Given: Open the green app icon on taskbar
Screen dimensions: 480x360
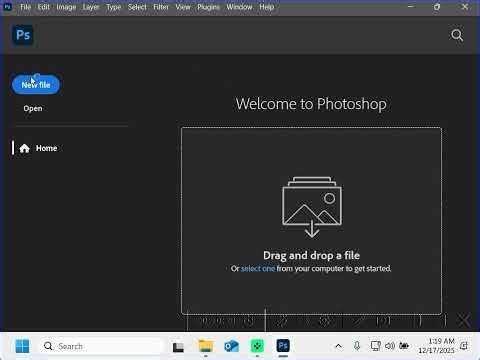Looking at the screenshot, I should pos(257,346).
